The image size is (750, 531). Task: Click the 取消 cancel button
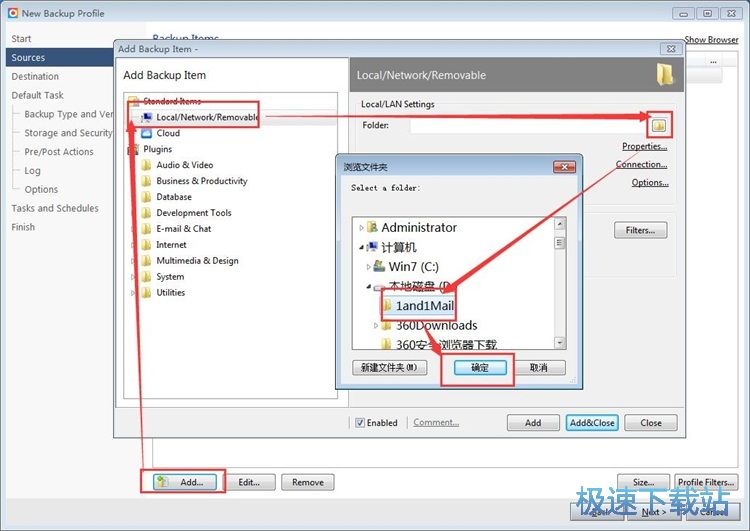pyautogui.click(x=539, y=367)
